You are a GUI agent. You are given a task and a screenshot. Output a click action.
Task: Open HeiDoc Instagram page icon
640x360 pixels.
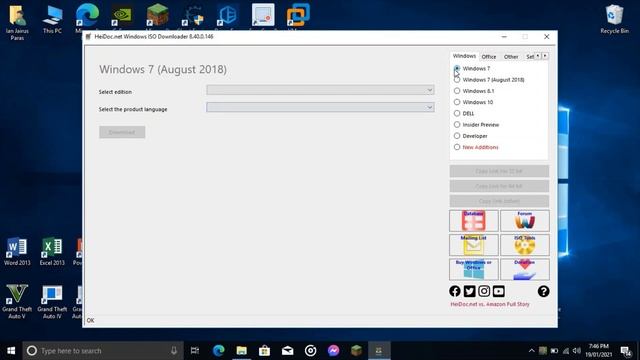click(x=484, y=291)
